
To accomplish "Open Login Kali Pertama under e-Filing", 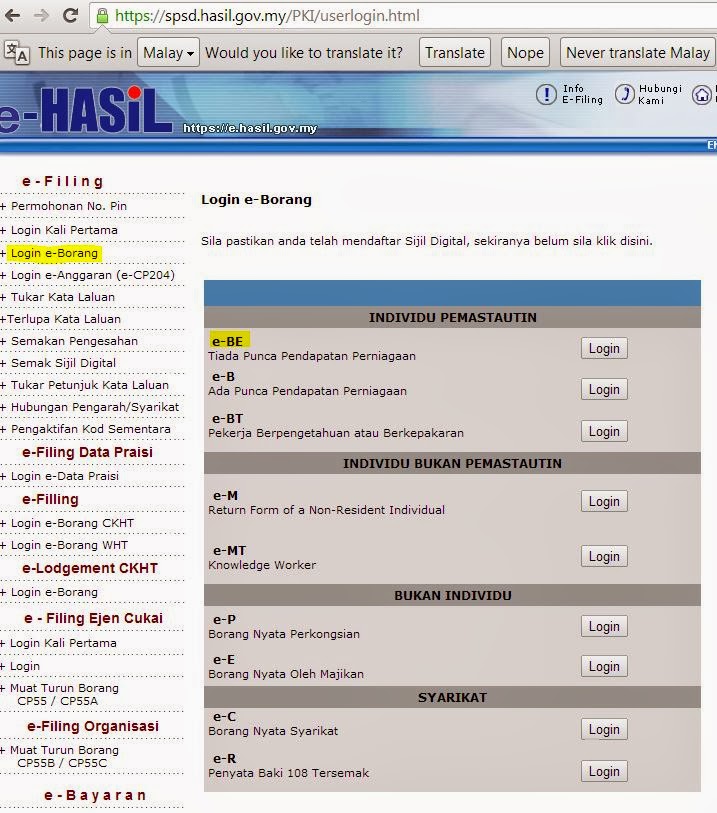I will pos(64,230).
